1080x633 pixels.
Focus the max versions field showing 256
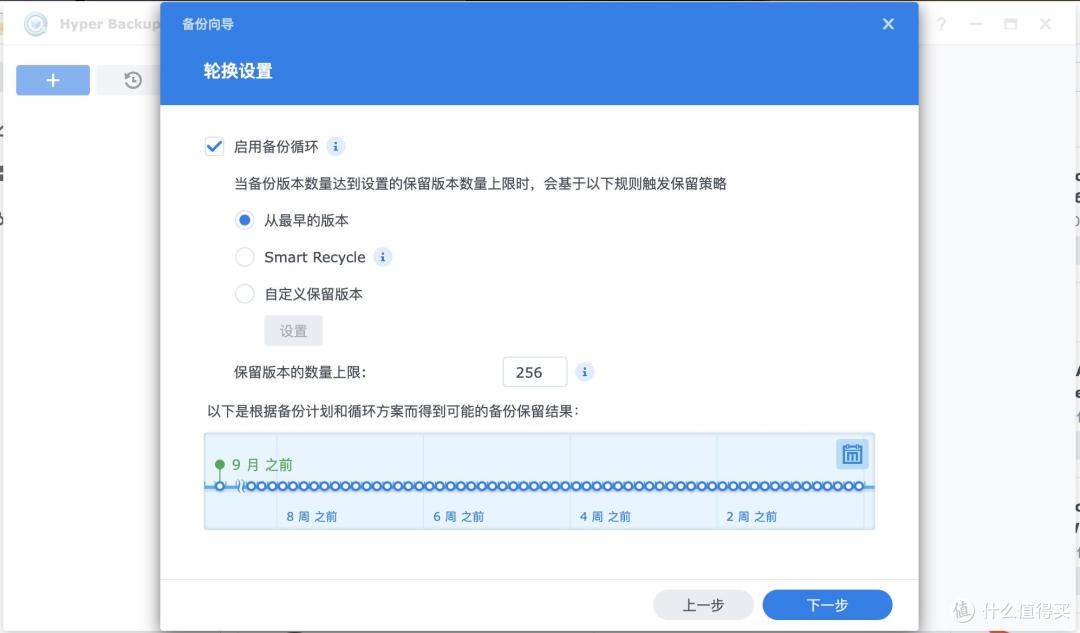pos(534,372)
